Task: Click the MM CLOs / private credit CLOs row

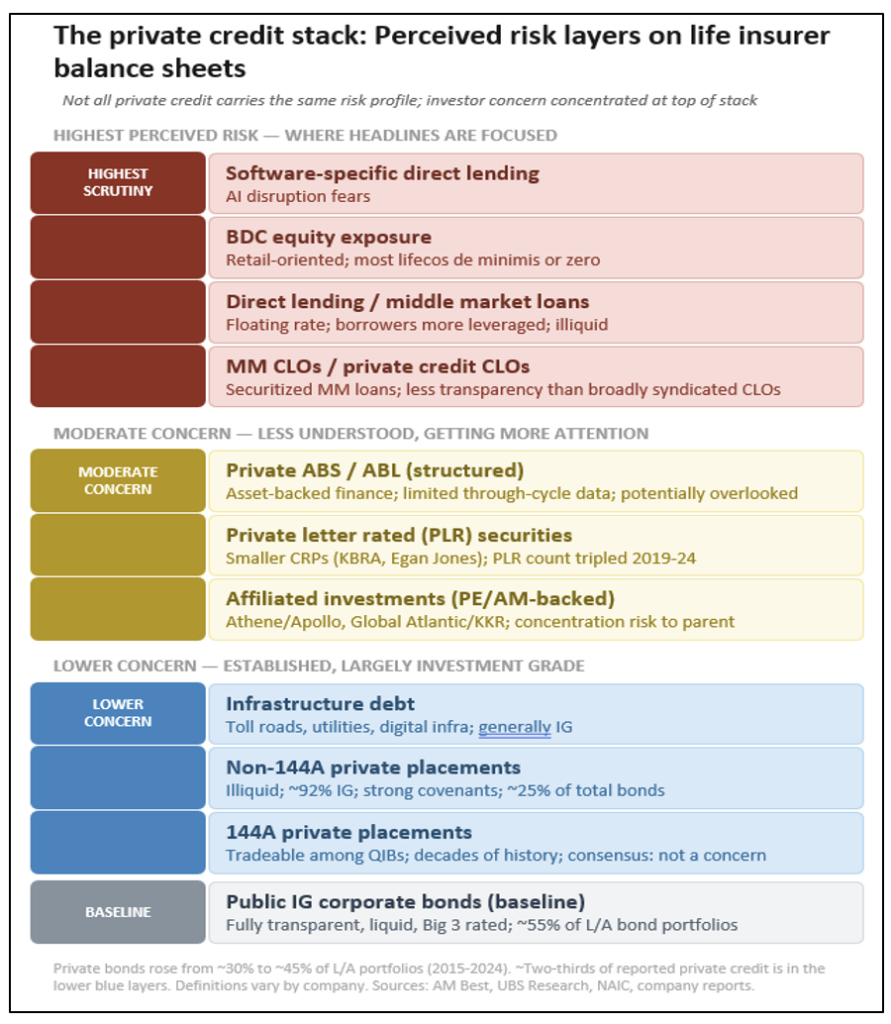Action: (535, 376)
